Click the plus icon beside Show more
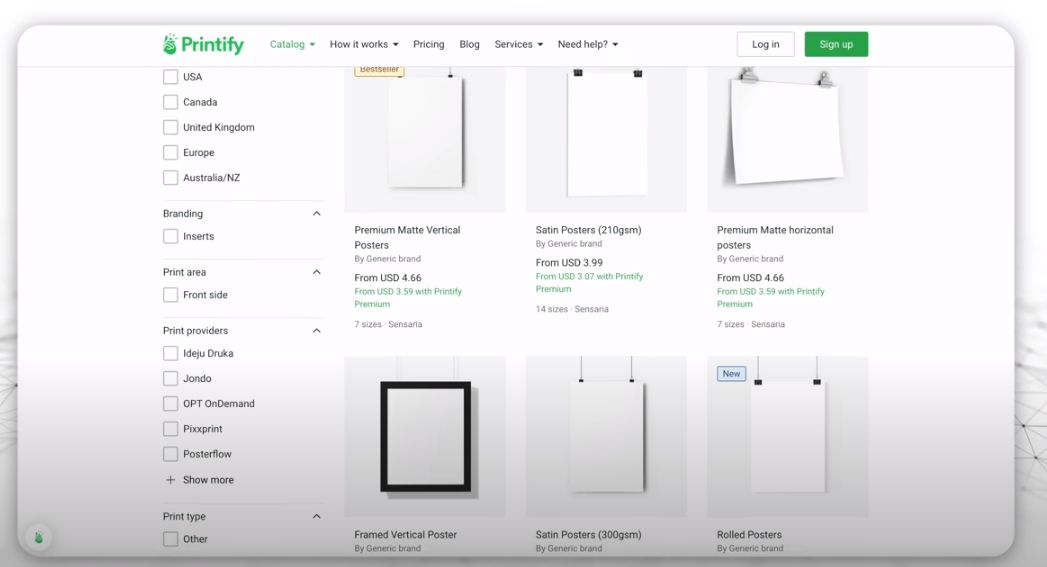Viewport: 1047px width, 567px height. (170, 480)
